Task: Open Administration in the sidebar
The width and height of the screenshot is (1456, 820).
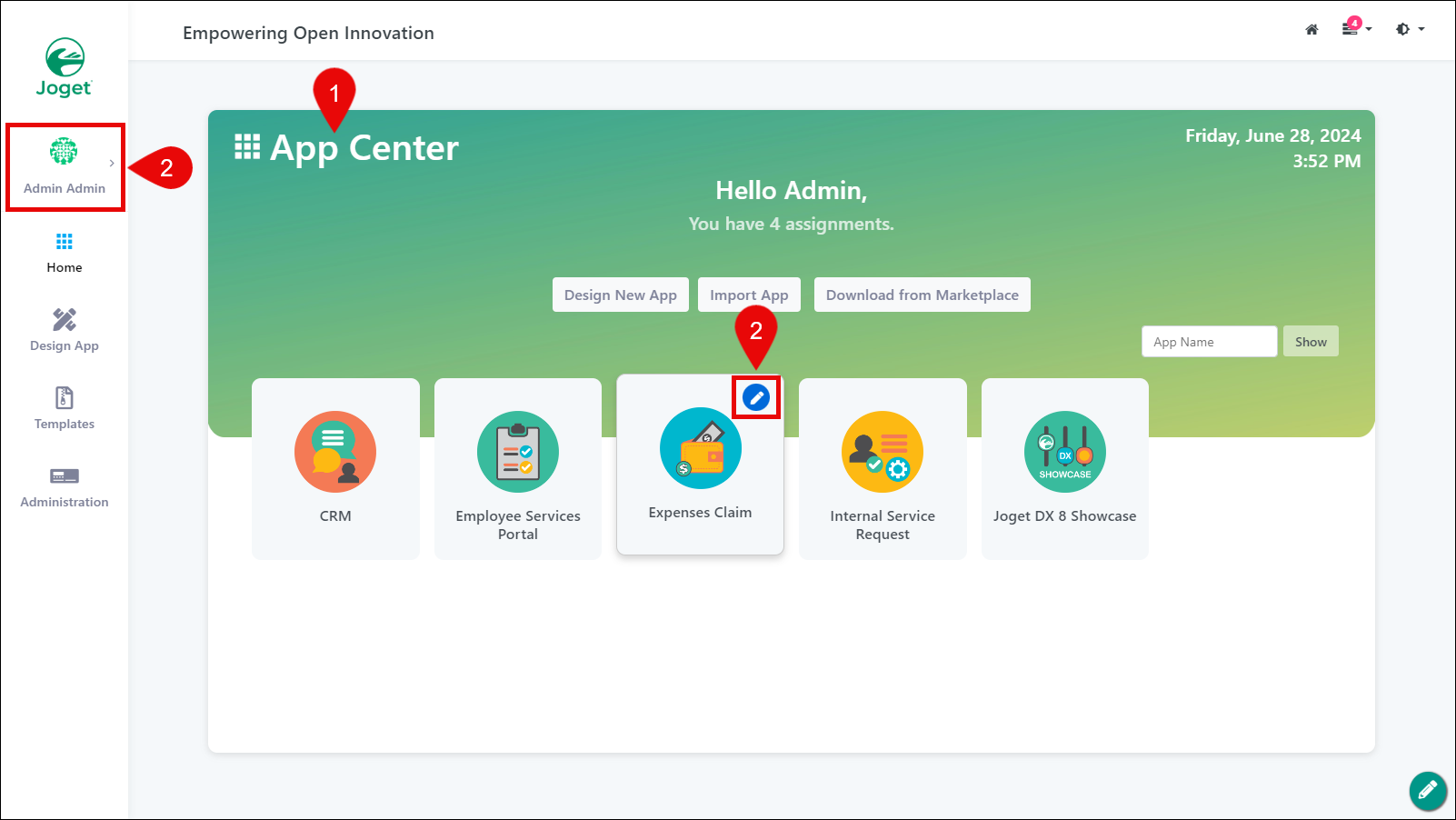Action: 65,487
